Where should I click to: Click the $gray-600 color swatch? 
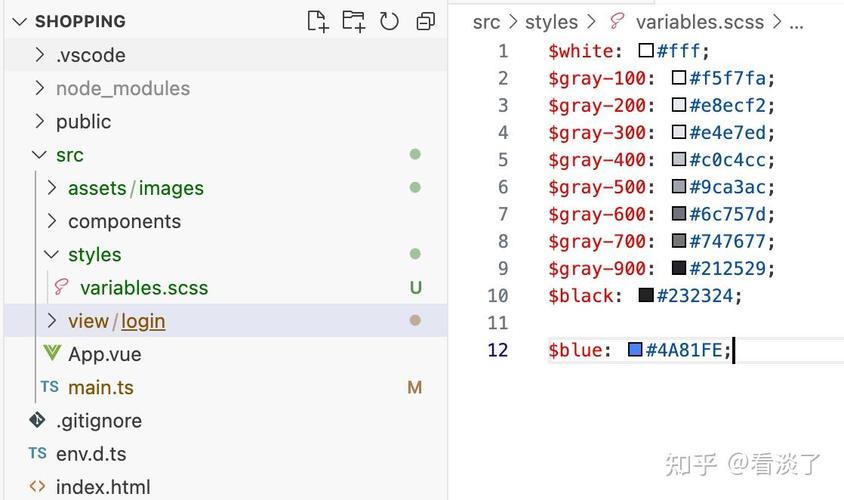pos(679,214)
